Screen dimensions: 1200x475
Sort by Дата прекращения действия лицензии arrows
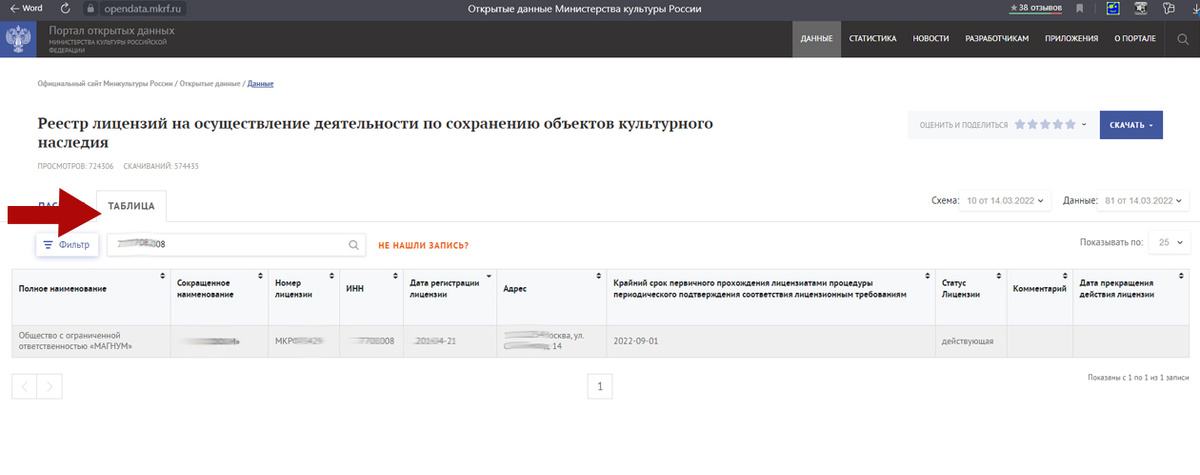(1182, 275)
